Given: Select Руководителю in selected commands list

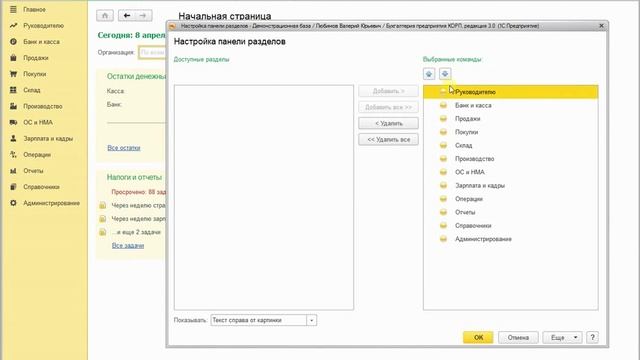Looking at the screenshot, I should coord(511,92).
